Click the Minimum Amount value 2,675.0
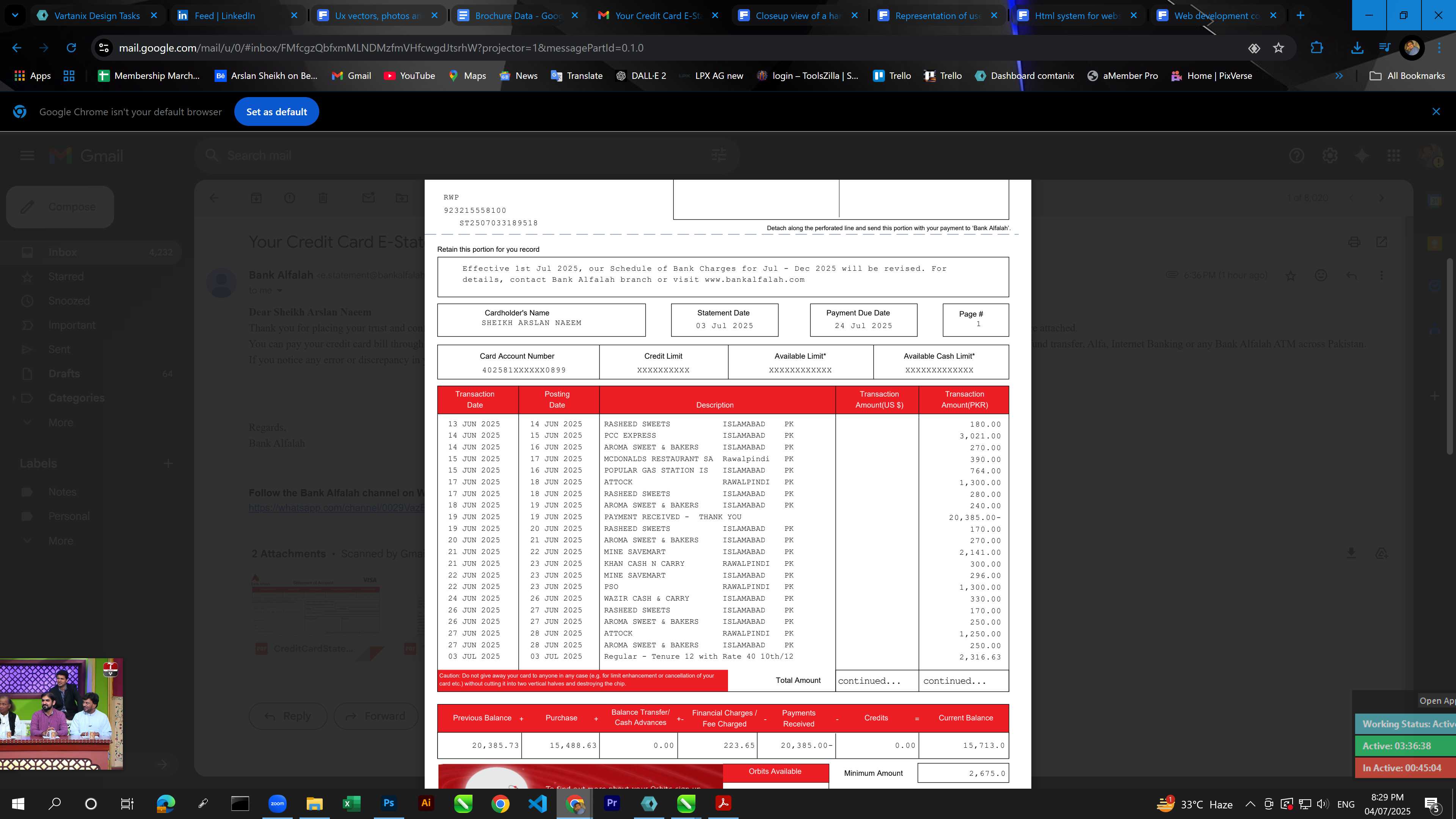The height and width of the screenshot is (819, 1456). 987,773
